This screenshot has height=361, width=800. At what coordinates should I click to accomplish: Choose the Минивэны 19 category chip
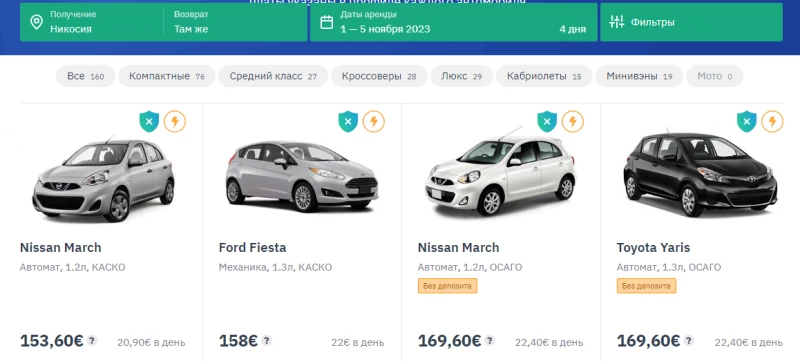tap(639, 76)
